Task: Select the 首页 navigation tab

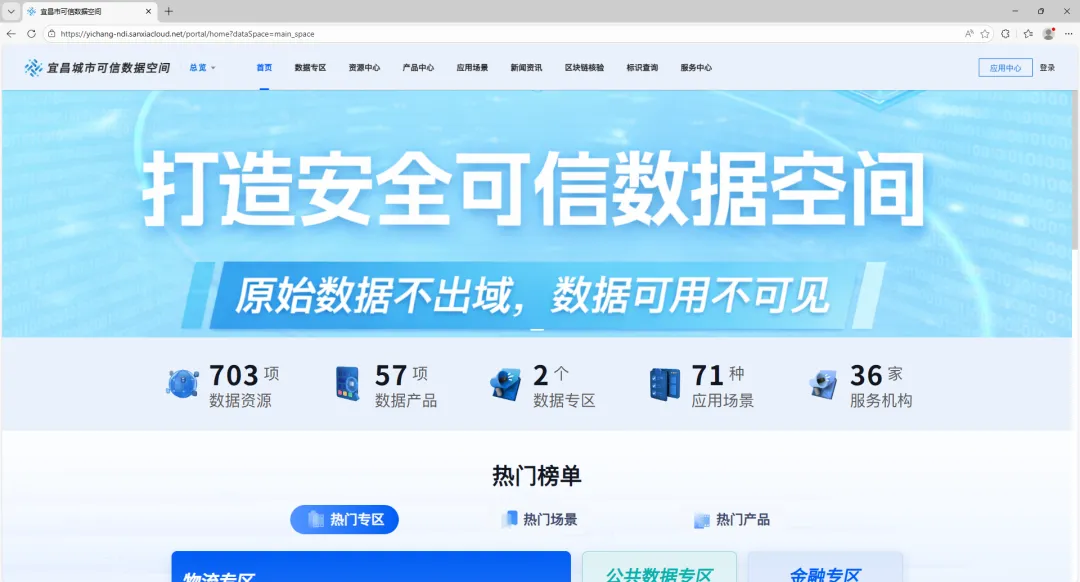Action: (x=263, y=67)
